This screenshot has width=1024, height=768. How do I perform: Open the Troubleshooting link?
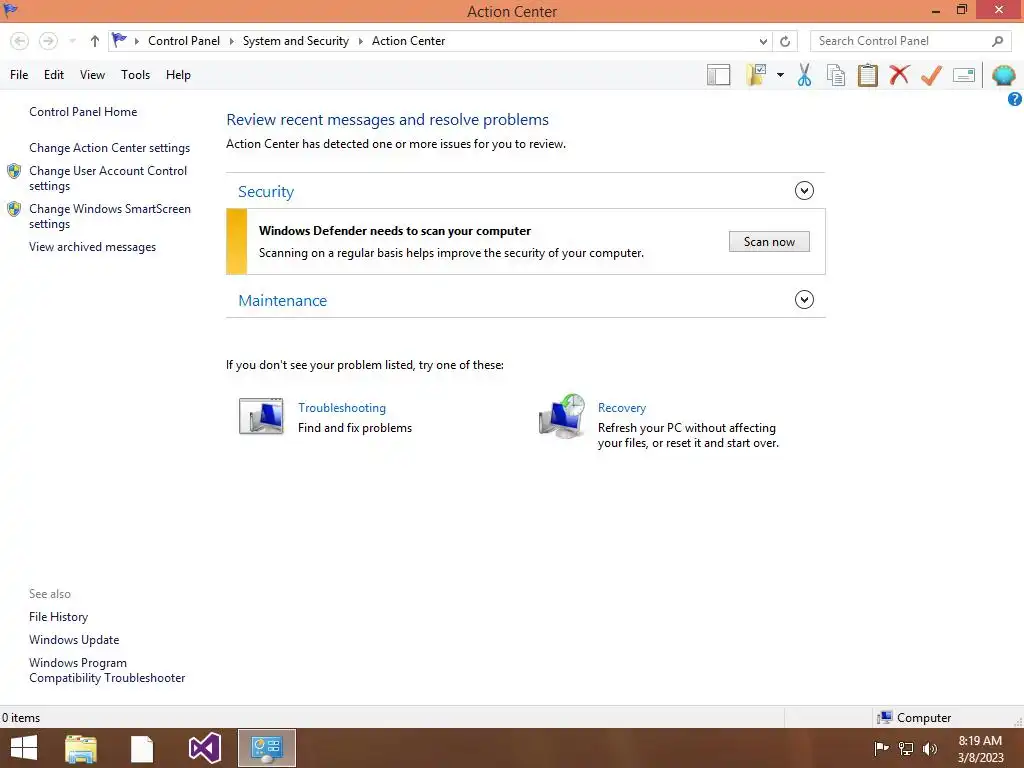point(342,408)
